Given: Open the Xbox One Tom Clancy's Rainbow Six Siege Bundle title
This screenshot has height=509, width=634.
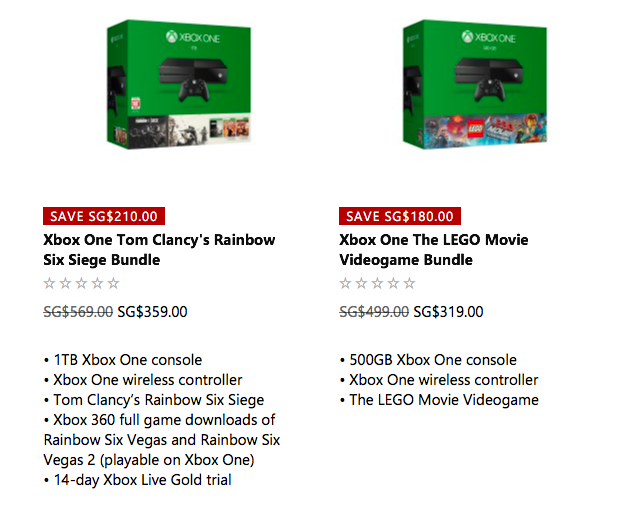Looking at the screenshot, I should [x=159, y=250].
